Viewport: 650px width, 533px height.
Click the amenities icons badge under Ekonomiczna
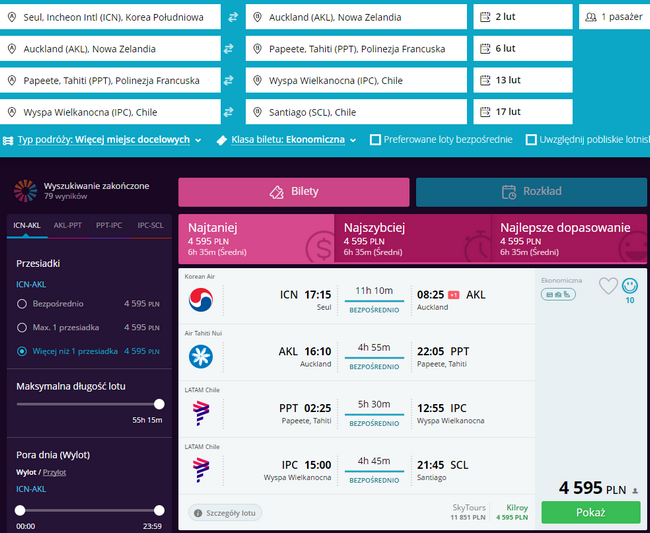(558, 295)
